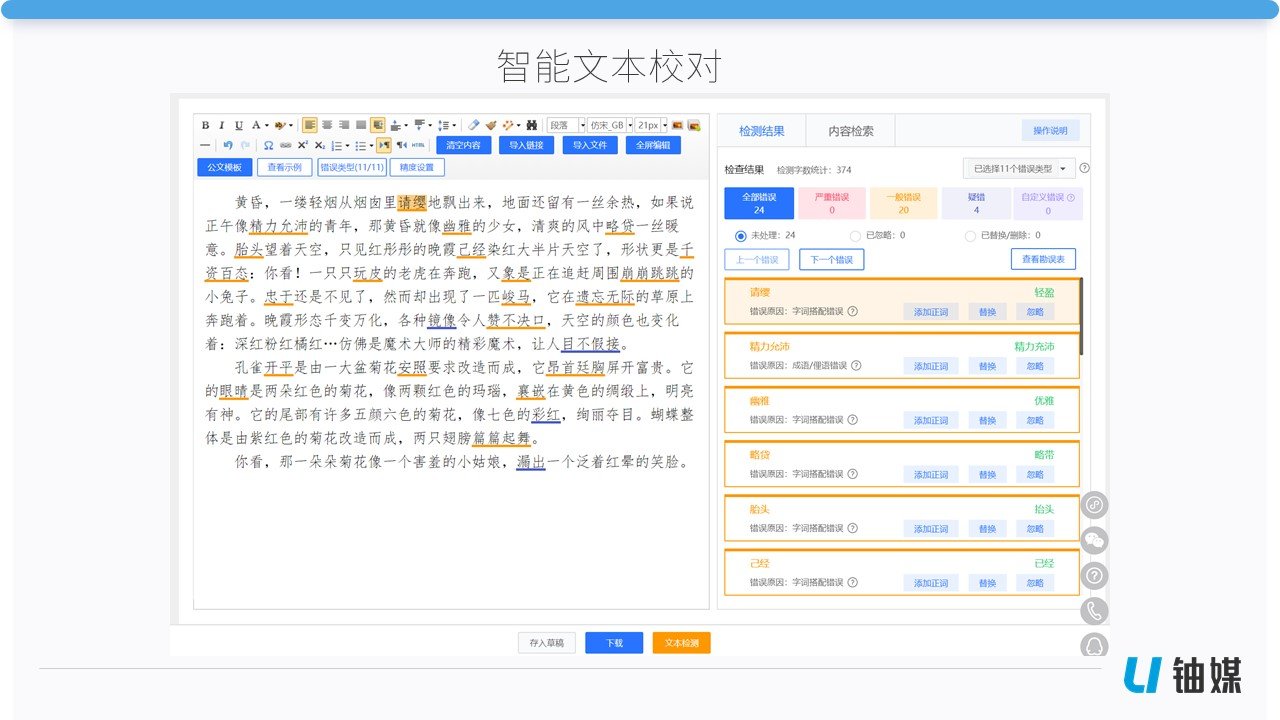The image size is (1280, 720).
Task: Switch to HTML source view
Action: [x=417, y=144]
